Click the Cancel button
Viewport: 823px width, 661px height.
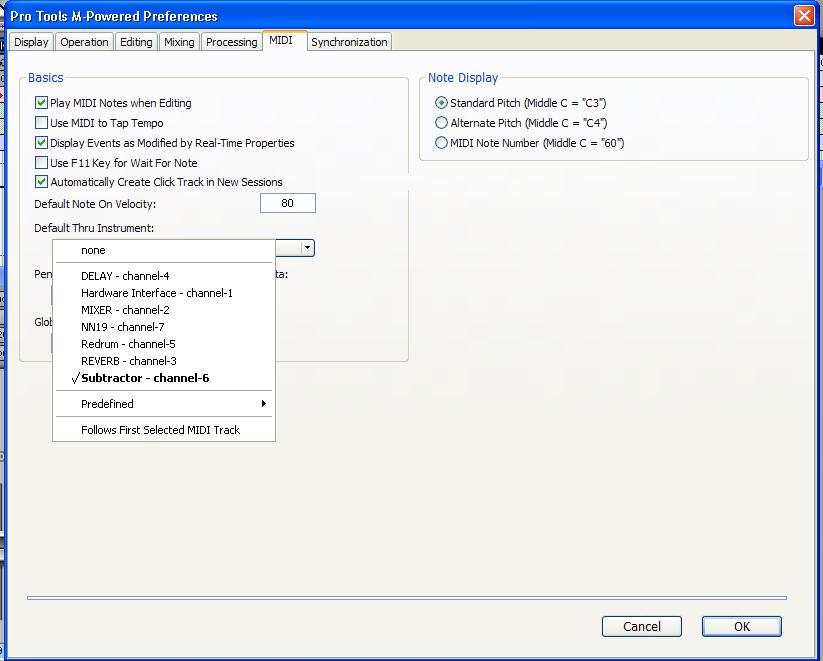click(641, 626)
